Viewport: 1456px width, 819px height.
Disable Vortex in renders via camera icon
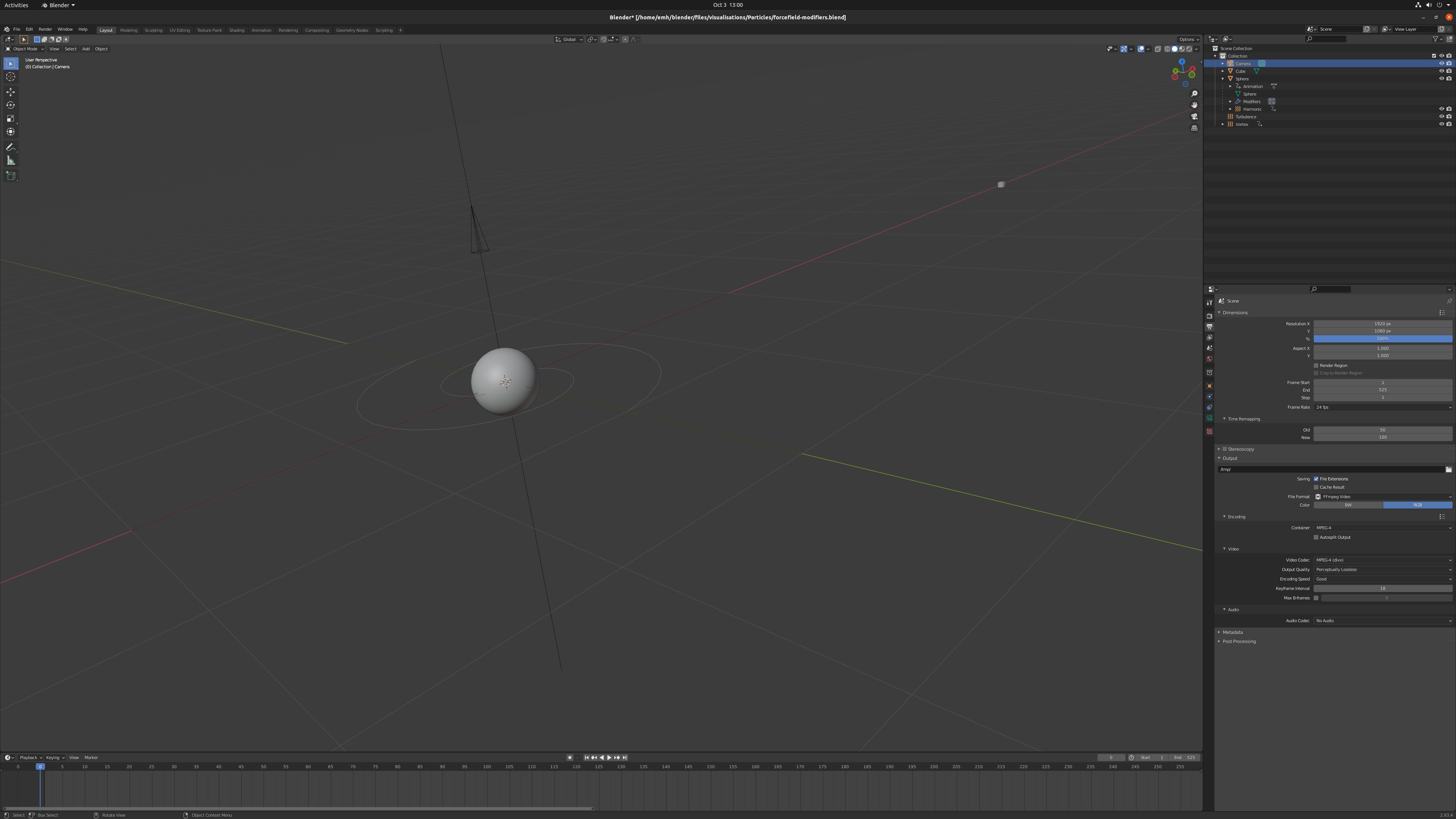[1449, 124]
